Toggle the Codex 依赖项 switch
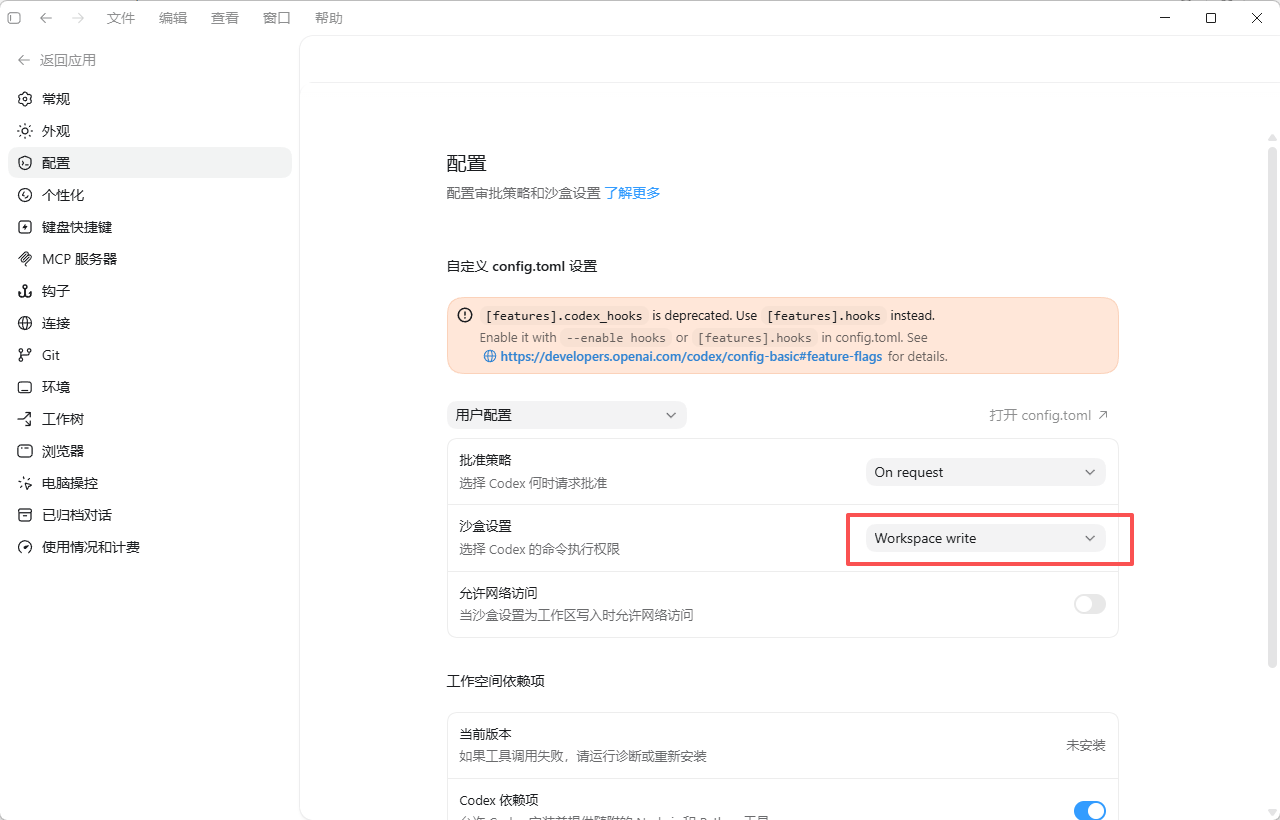The width and height of the screenshot is (1280, 820). (1089, 810)
